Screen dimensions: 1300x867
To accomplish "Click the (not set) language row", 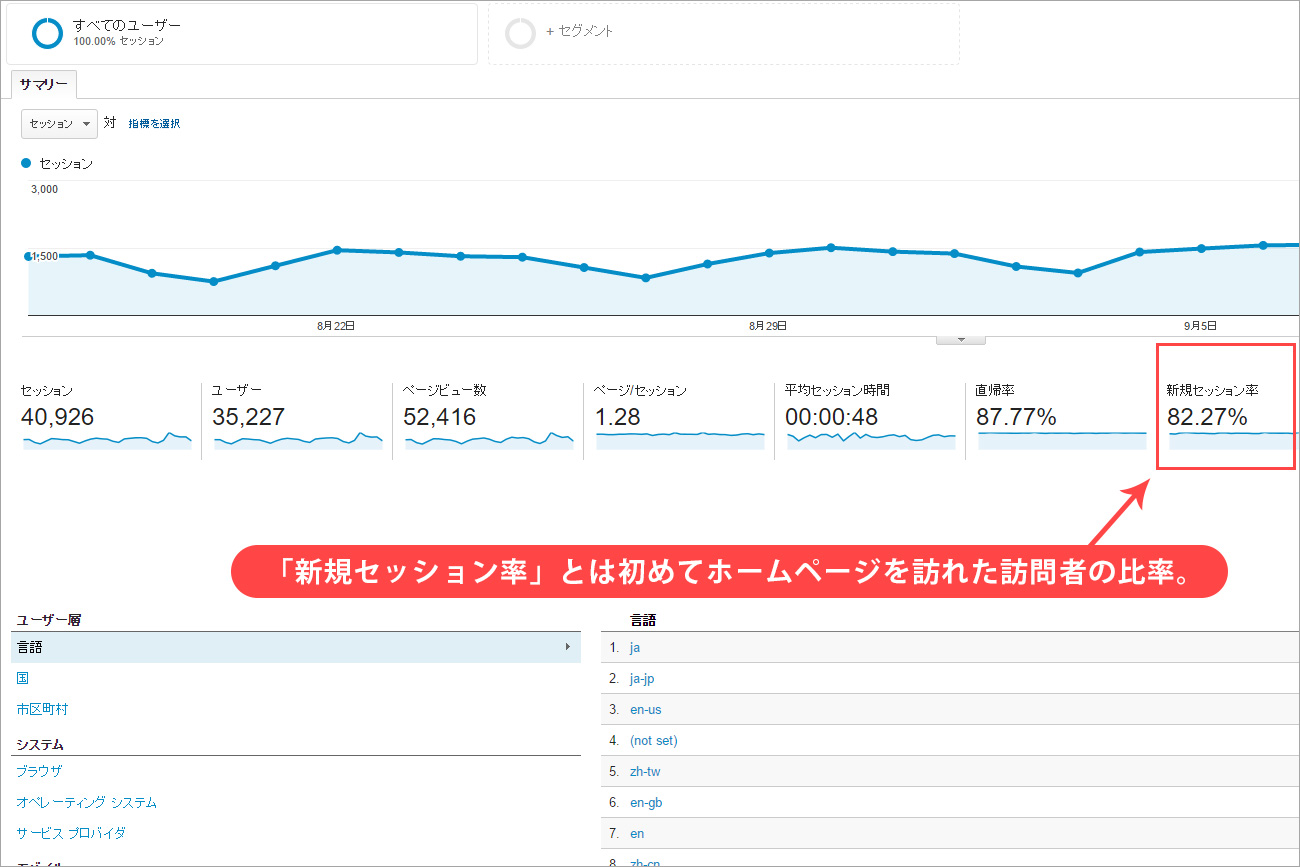I will (950, 740).
